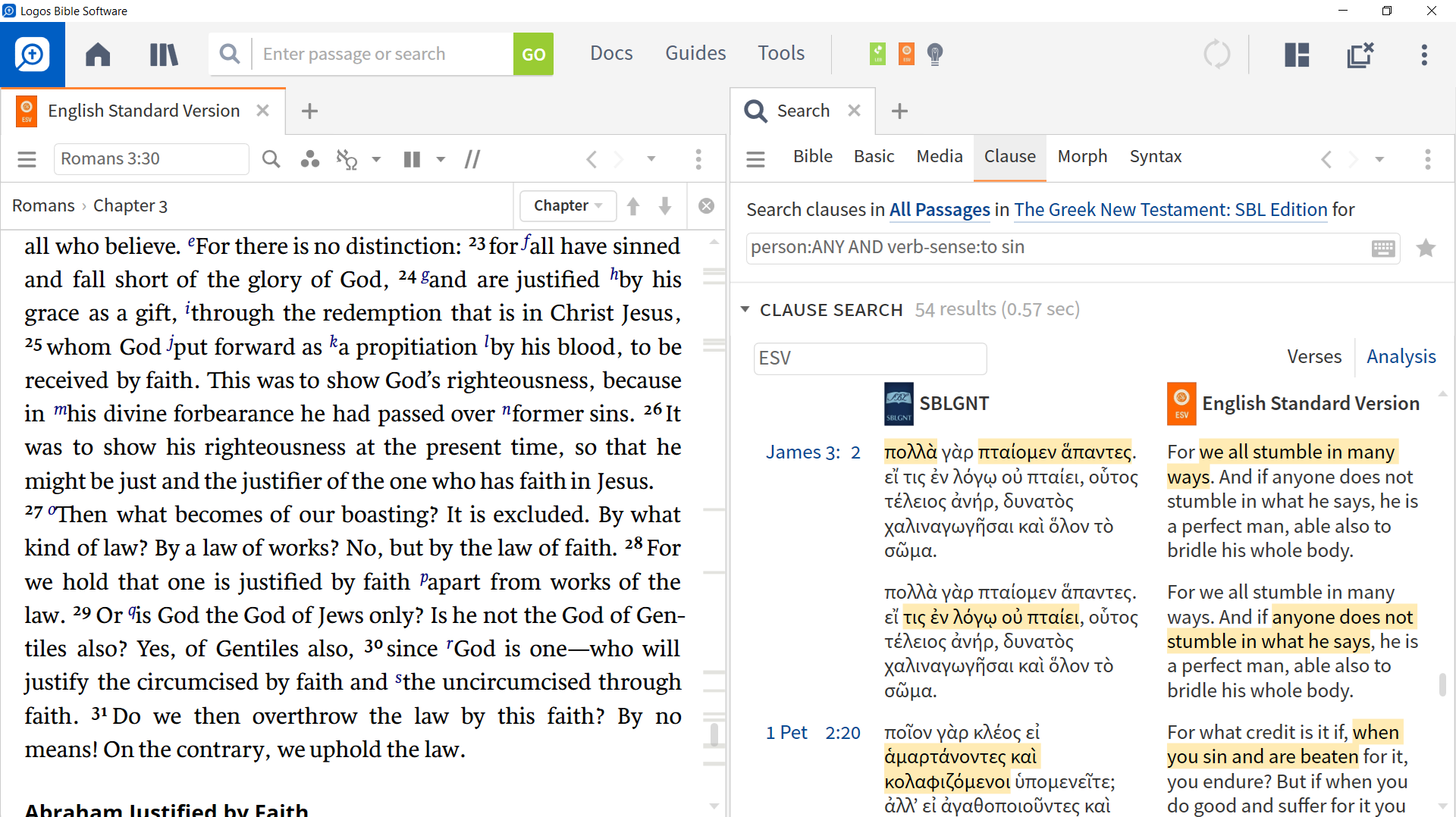Click the Romans 3:30 reference box

click(151, 159)
